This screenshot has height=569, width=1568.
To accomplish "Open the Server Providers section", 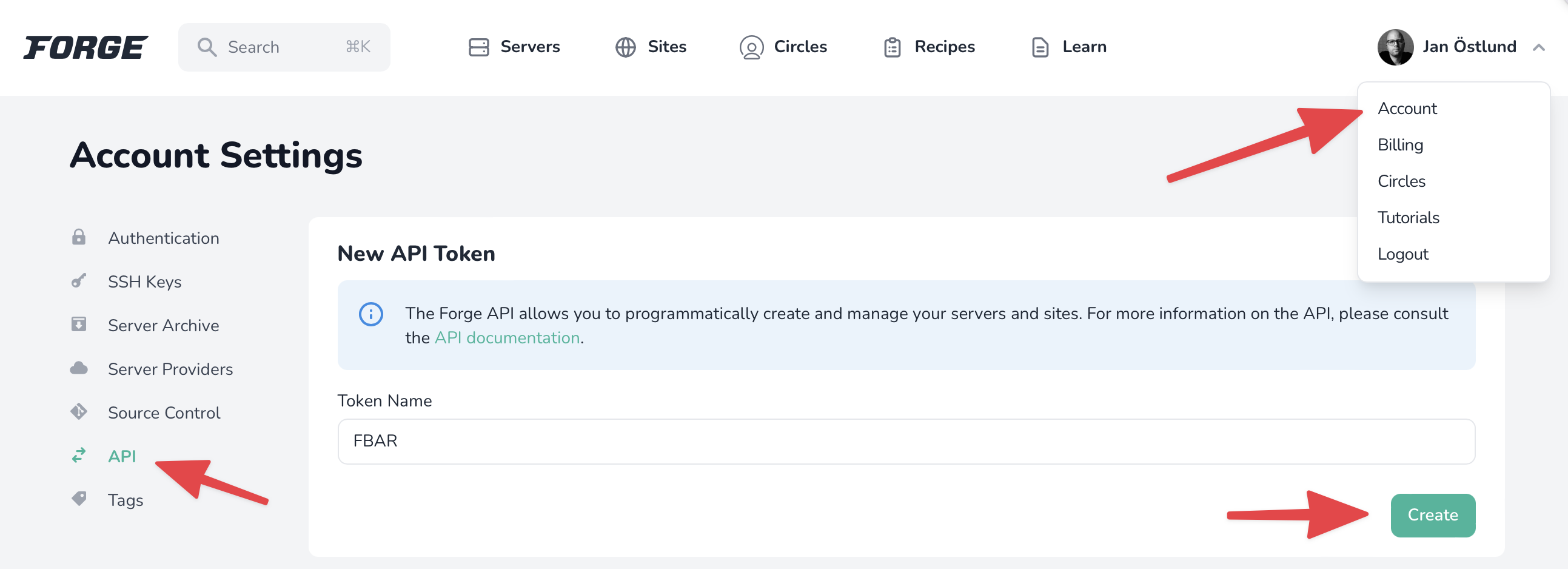I will click(x=170, y=369).
